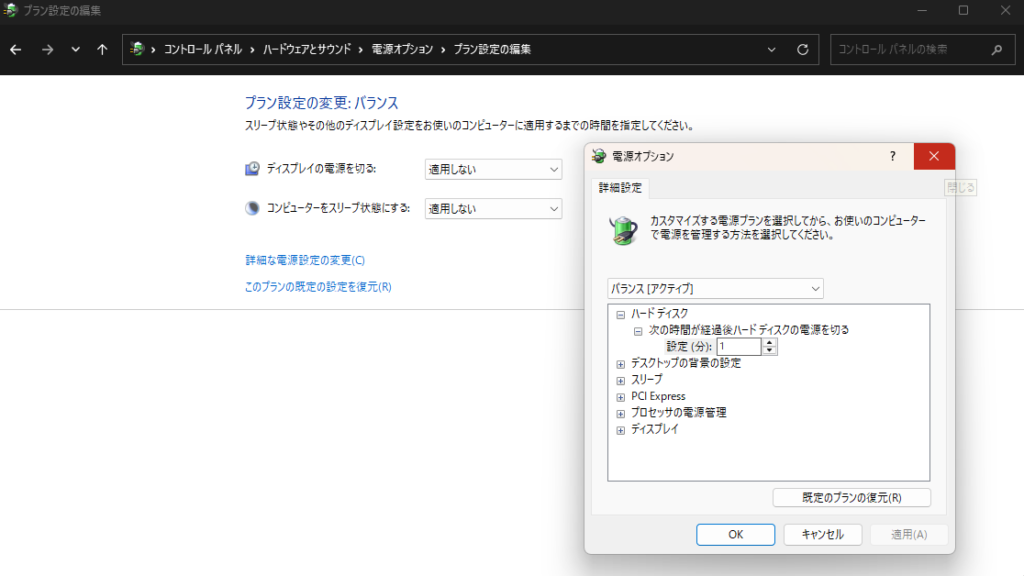Open the バランス [アクティブ] plan dropdown
This screenshot has width=1024, height=576.
tap(715, 288)
